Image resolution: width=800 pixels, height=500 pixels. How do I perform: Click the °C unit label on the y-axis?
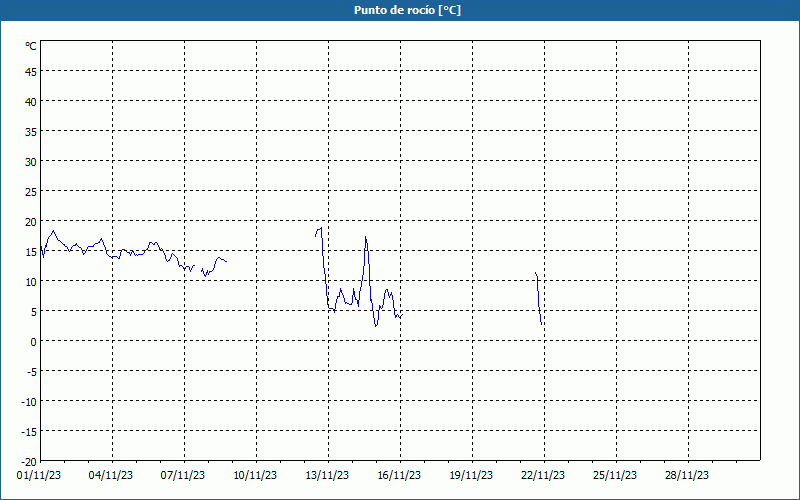click(x=31, y=46)
